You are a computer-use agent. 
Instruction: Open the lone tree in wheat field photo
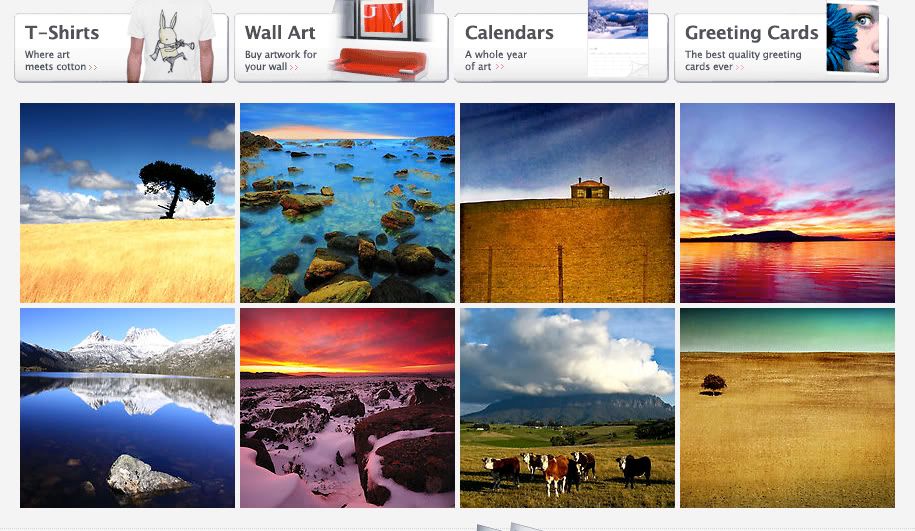coord(127,203)
